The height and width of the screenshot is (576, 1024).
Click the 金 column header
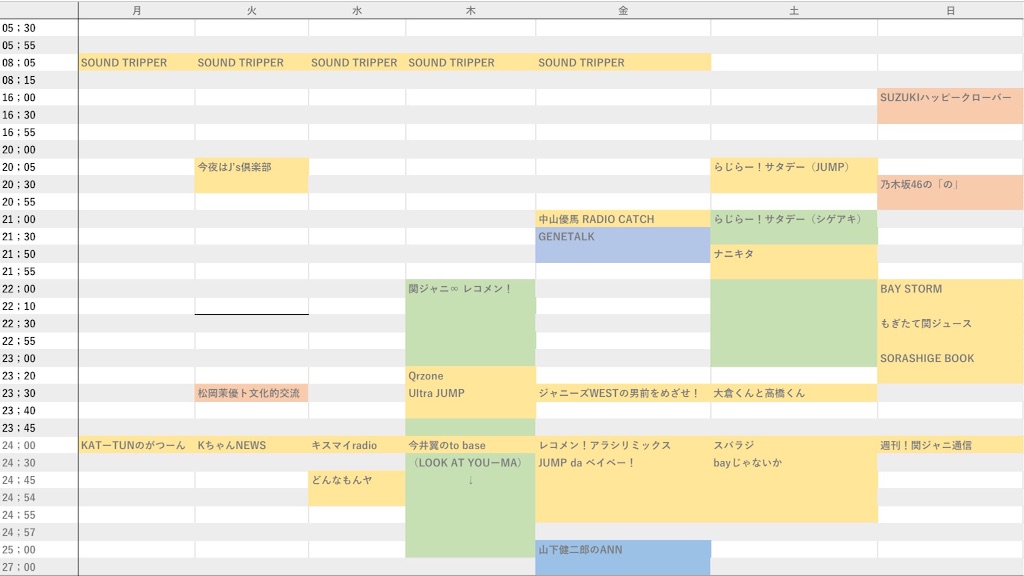click(x=623, y=10)
